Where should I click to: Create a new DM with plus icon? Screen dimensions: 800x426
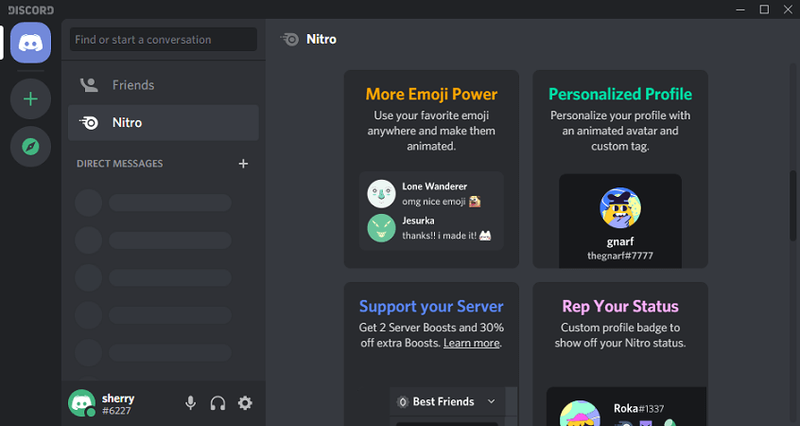pyautogui.click(x=243, y=163)
